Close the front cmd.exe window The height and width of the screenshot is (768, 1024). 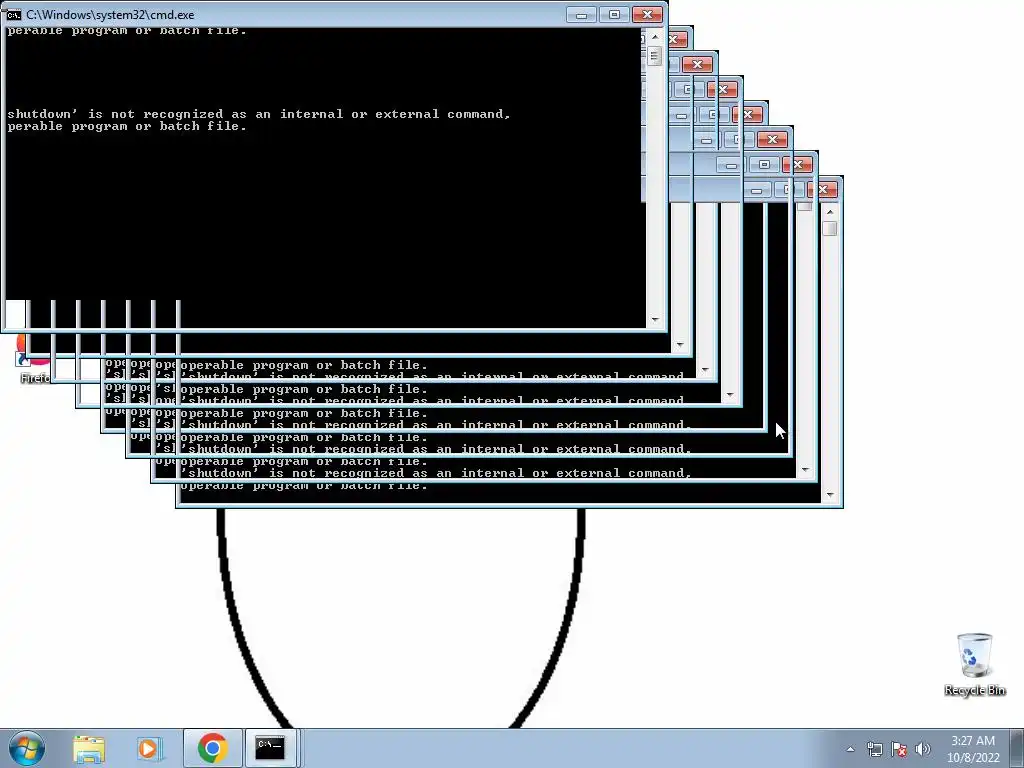[x=647, y=14]
